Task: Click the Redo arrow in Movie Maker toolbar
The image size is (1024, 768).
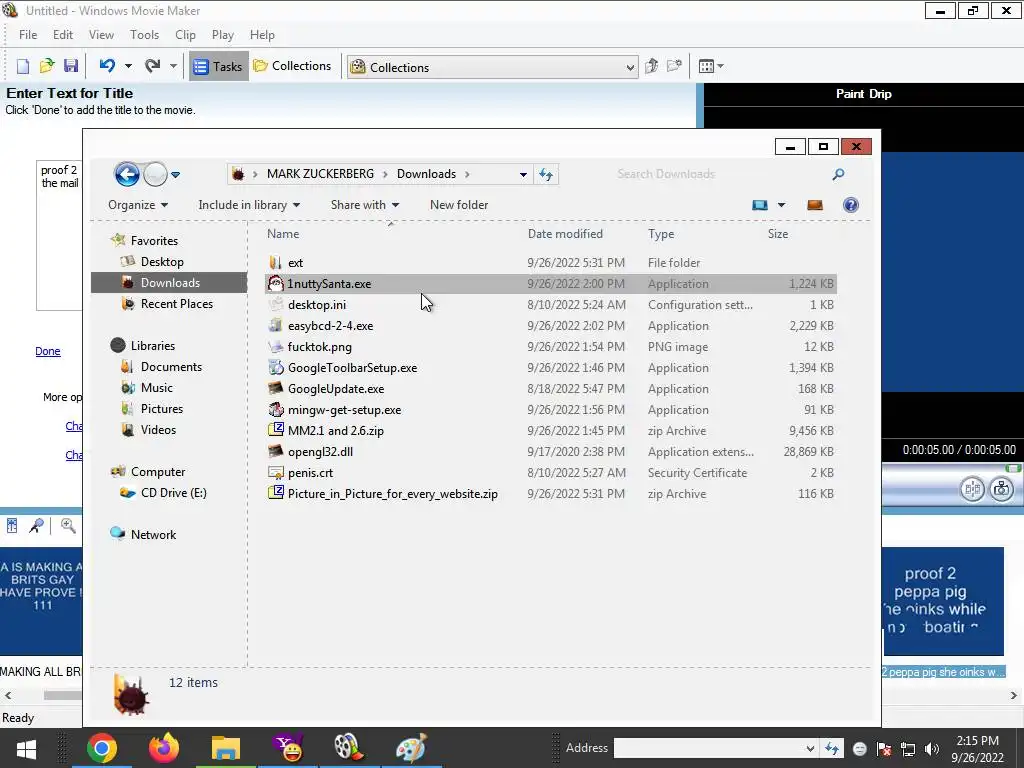Action: click(x=153, y=65)
